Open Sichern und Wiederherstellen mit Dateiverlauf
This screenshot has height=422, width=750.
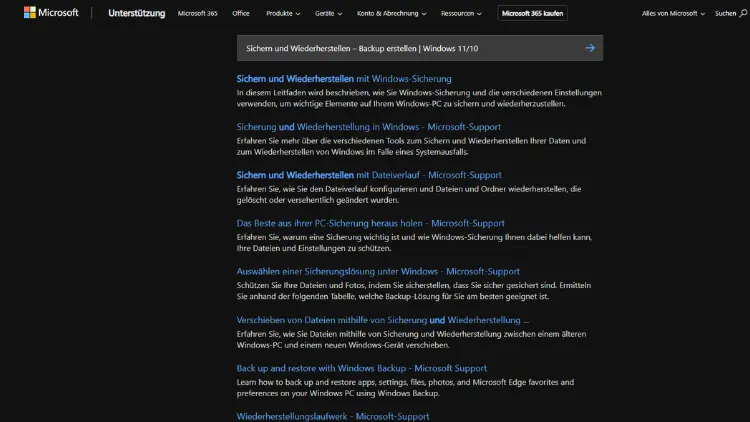[369, 175]
